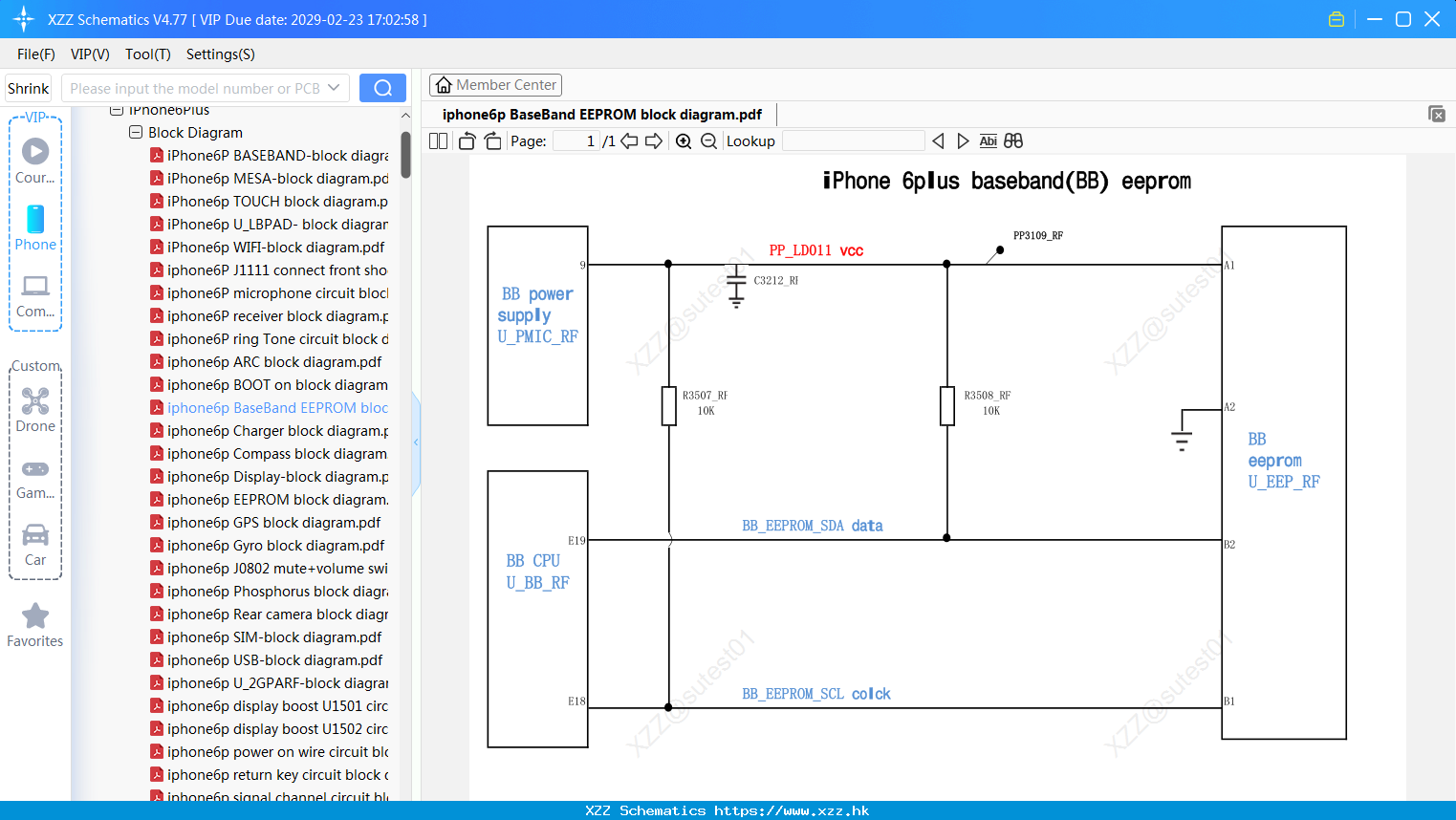Open iphone6p USB-block diagram.pdf
The height and width of the screenshot is (820, 1456).
[x=267, y=659]
